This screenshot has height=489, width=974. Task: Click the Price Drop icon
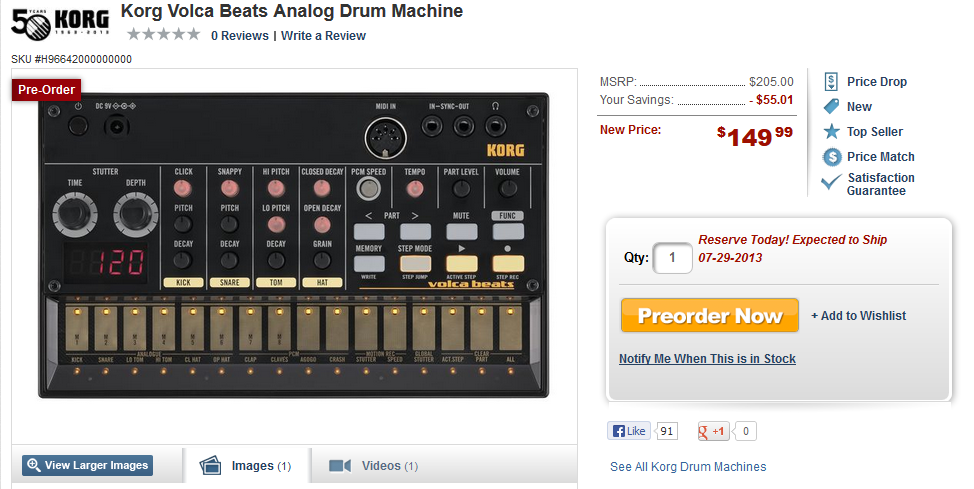[831, 82]
